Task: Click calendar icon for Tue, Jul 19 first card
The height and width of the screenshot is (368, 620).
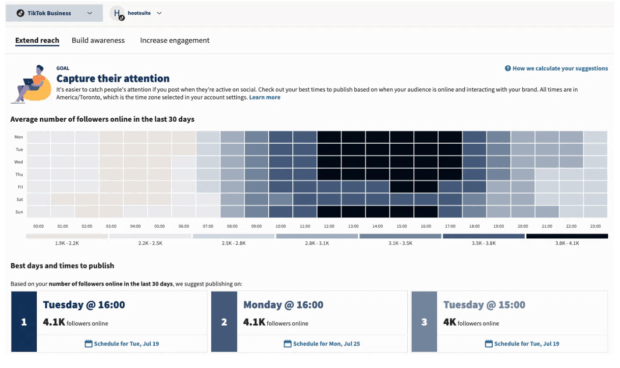Action: pyautogui.click(x=89, y=343)
